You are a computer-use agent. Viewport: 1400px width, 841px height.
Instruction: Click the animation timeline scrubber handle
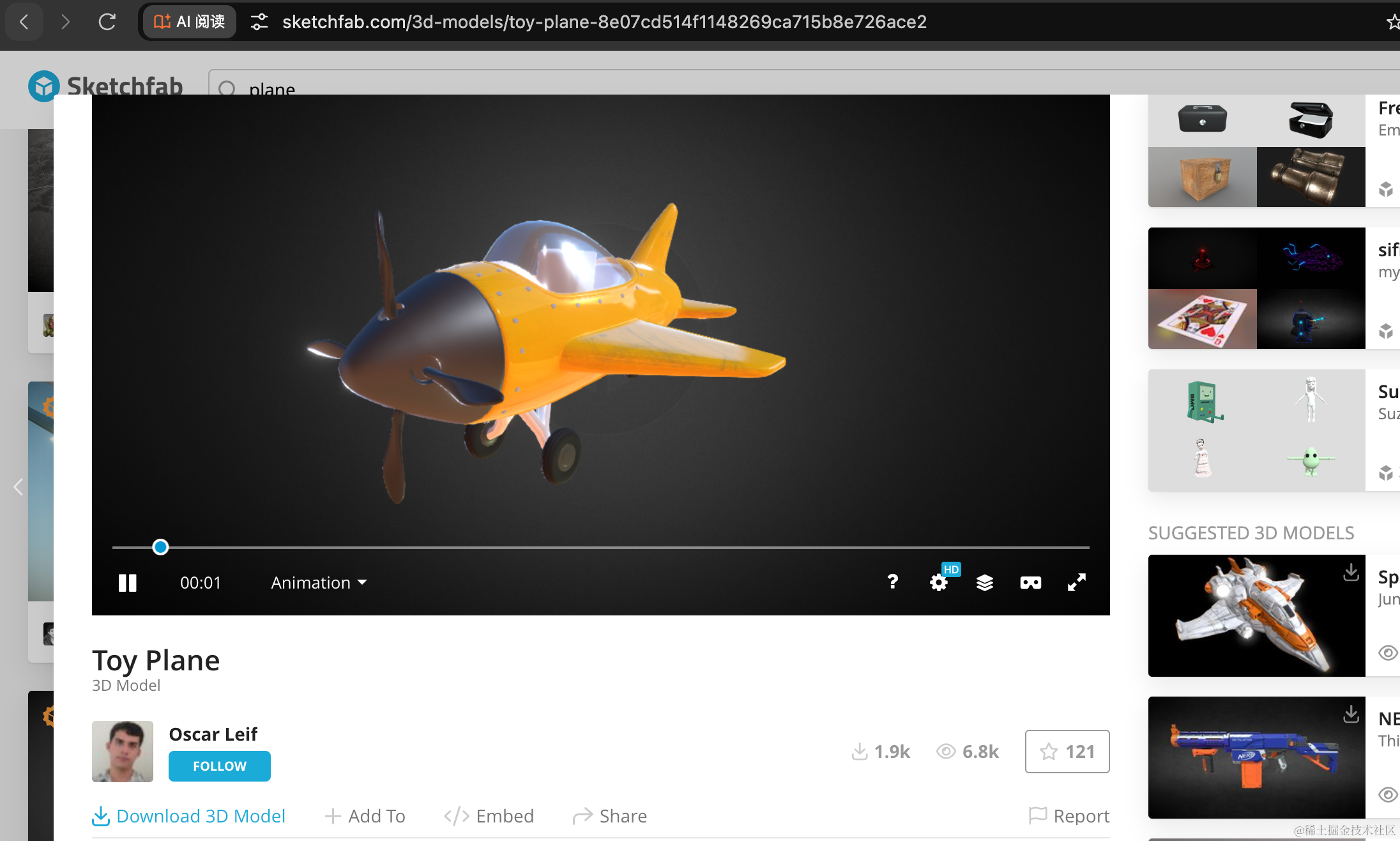[x=160, y=547]
